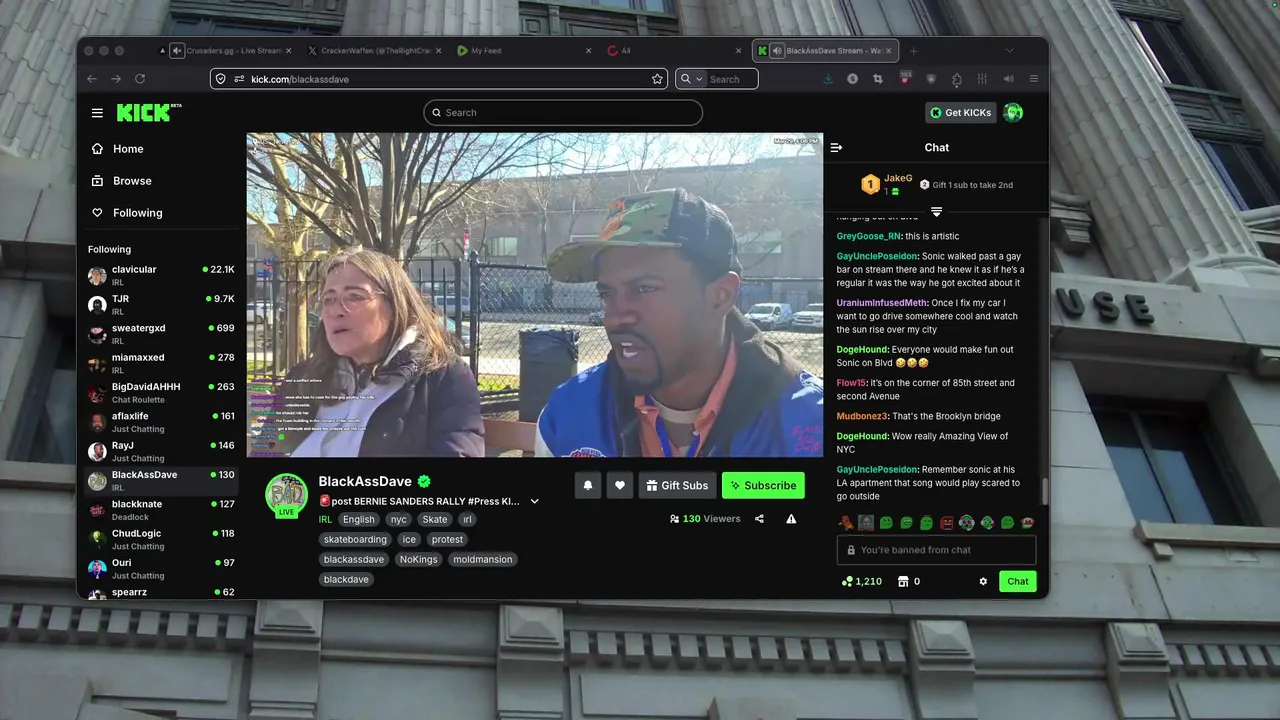Open the browser application menu
The width and height of the screenshot is (1280, 720).
[1033, 79]
